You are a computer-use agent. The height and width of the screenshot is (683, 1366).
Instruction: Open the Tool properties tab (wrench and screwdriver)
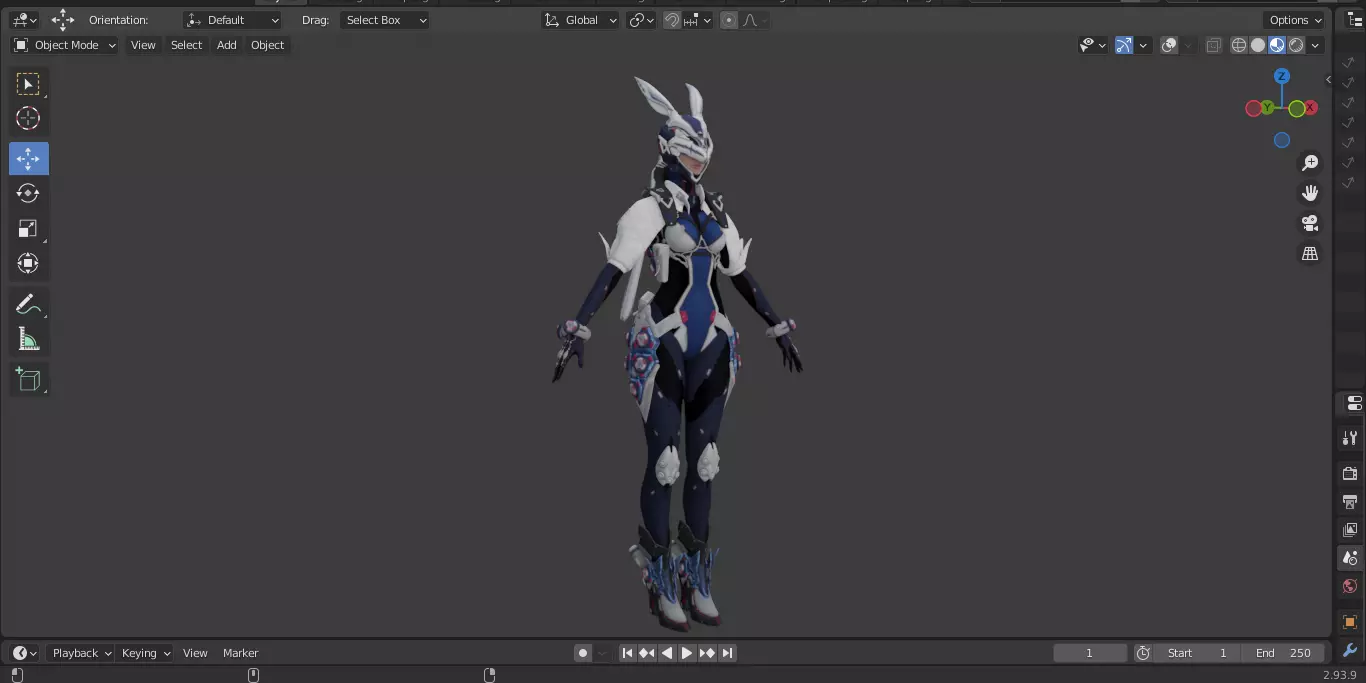pyautogui.click(x=1350, y=438)
